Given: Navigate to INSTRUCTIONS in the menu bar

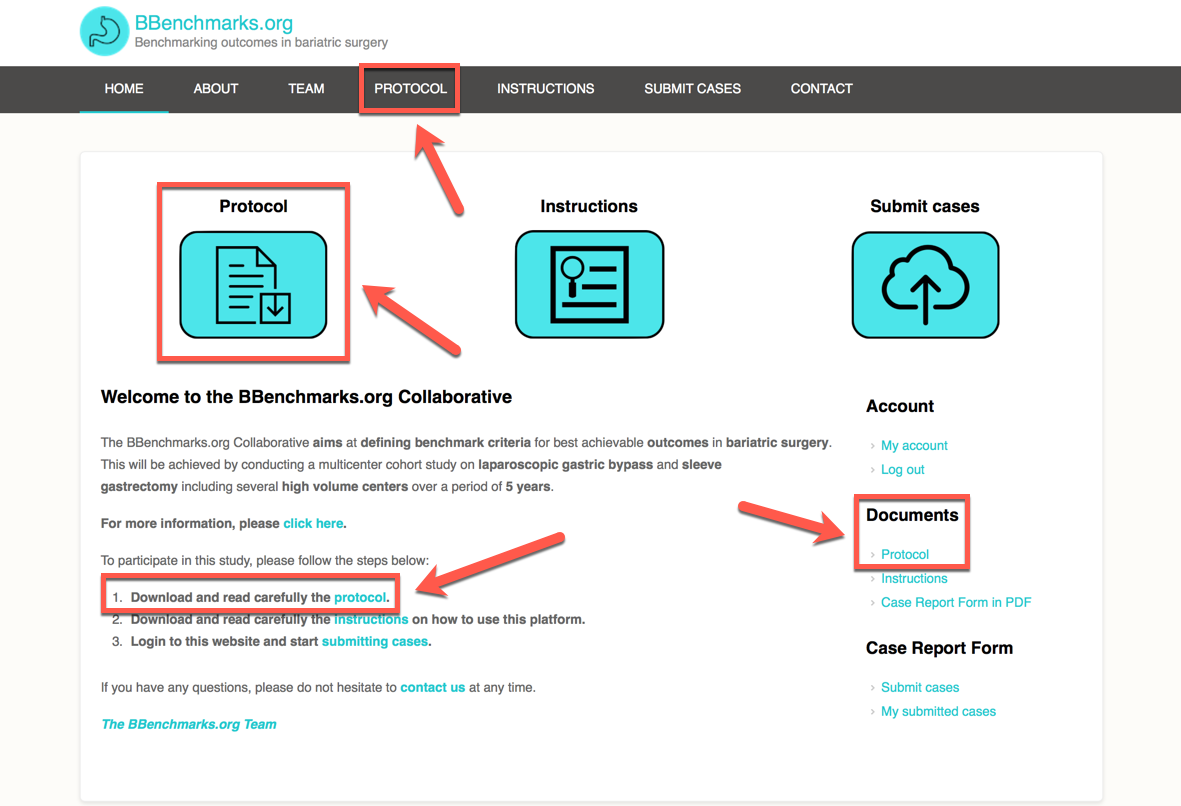Looking at the screenshot, I should point(545,89).
